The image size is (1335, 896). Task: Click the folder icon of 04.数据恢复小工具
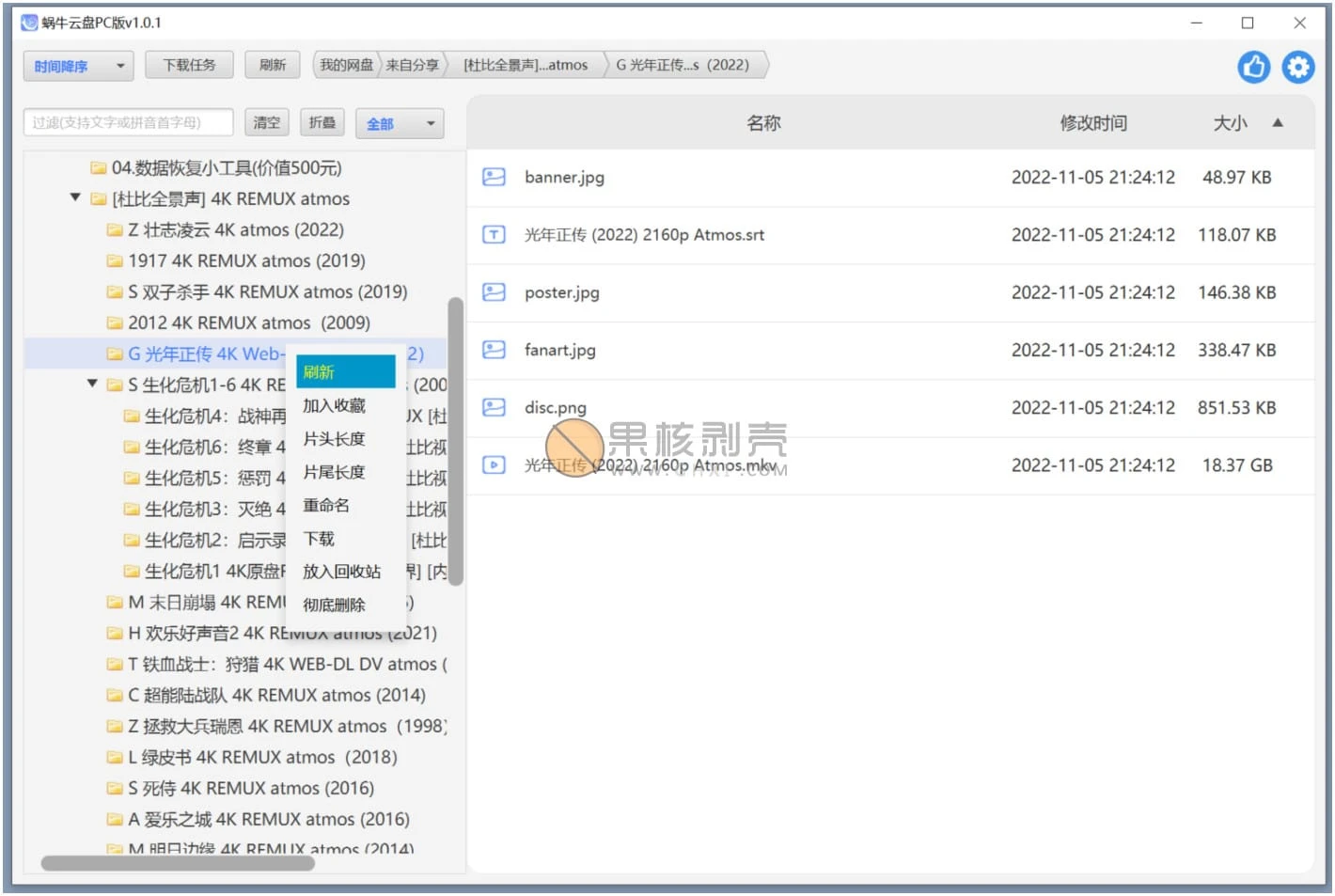pos(98,168)
